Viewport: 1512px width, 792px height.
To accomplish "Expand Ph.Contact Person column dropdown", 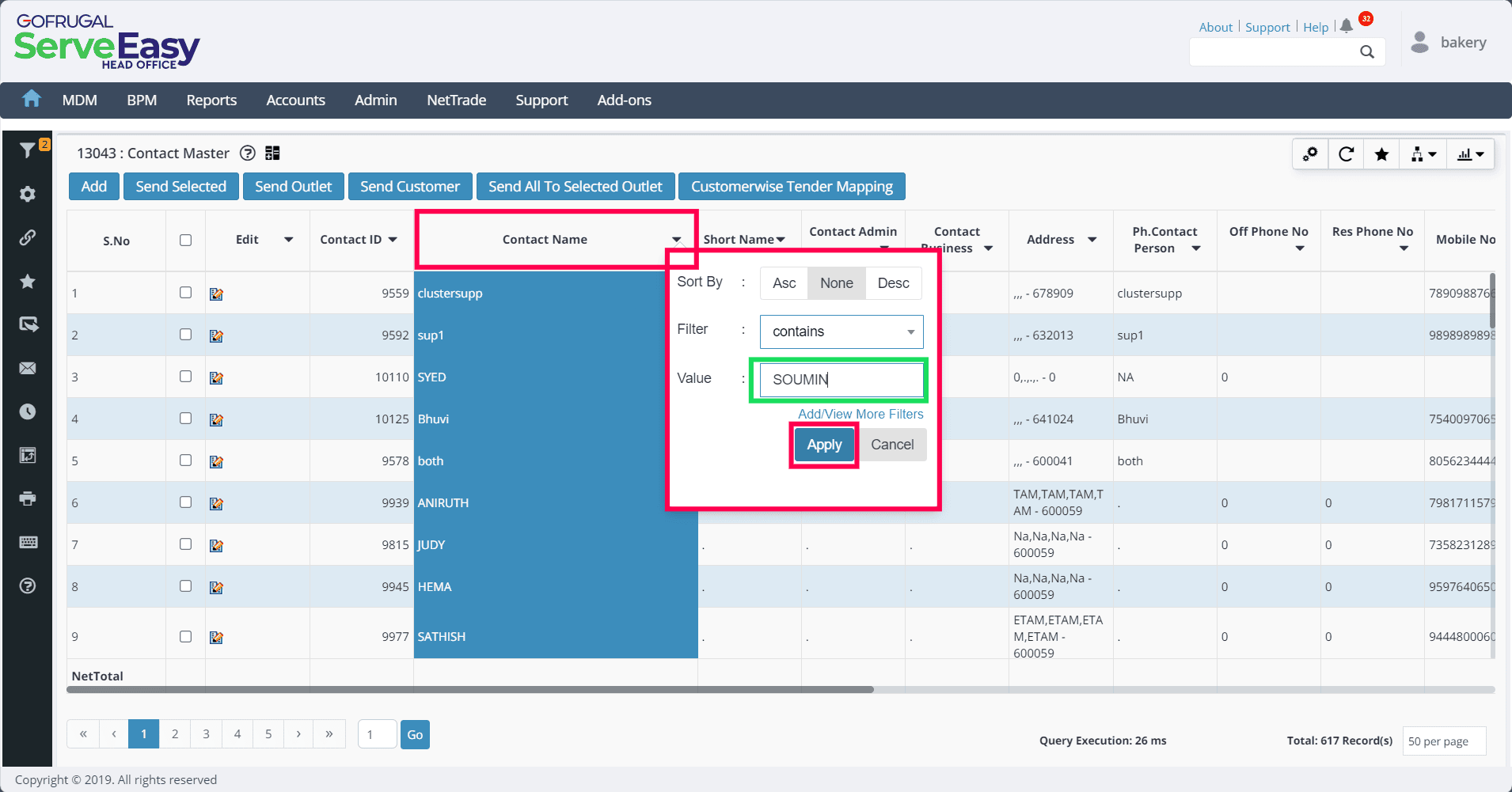I will pos(1196,248).
